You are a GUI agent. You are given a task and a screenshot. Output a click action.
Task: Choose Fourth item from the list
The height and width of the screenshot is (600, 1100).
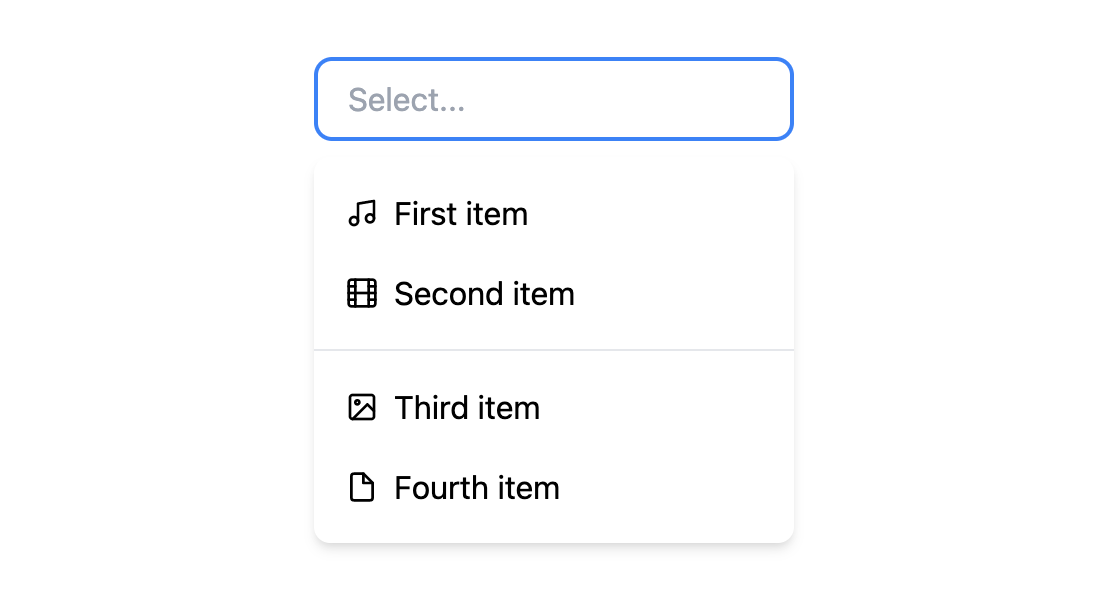click(x=476, y=487)
